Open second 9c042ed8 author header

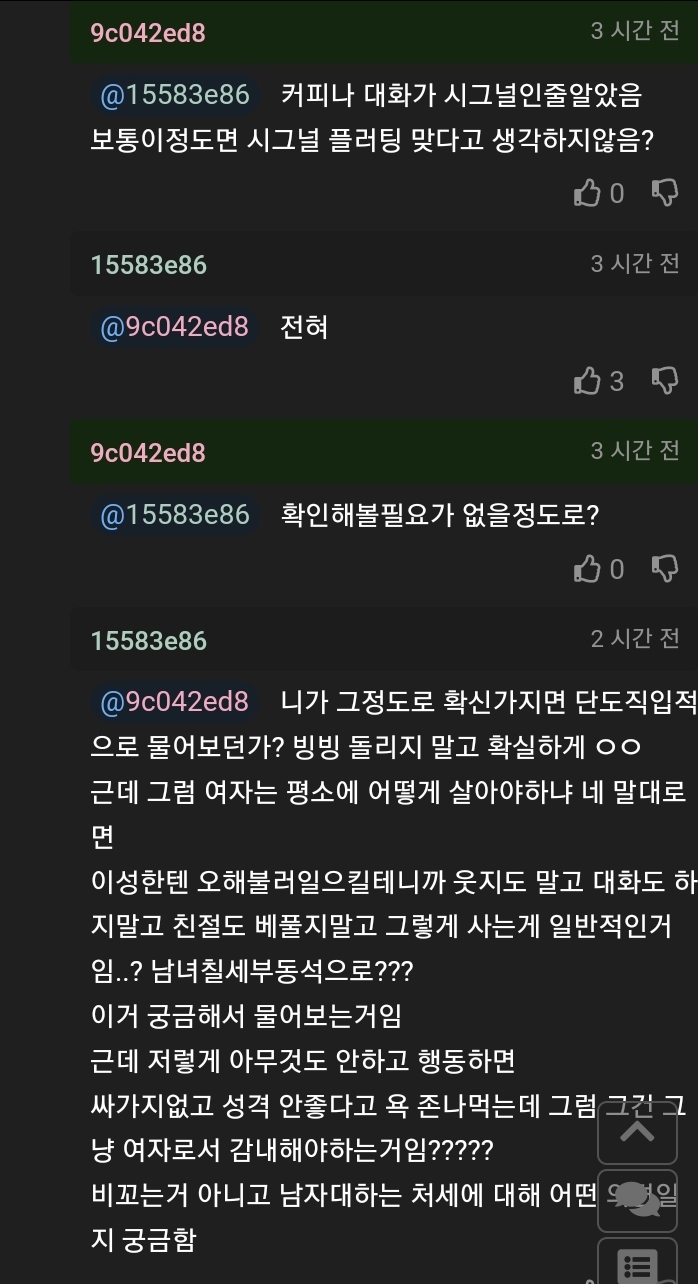148,453
